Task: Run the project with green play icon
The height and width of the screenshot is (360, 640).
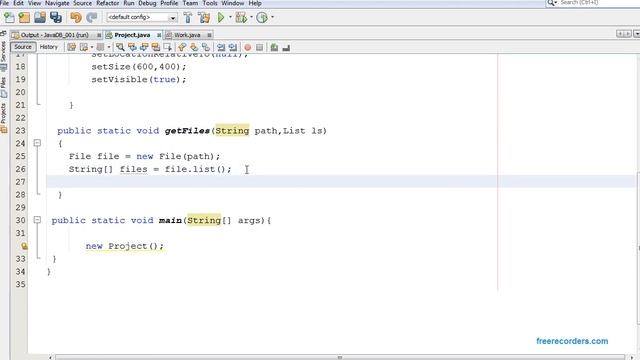Action: click(x=221, y=18)
